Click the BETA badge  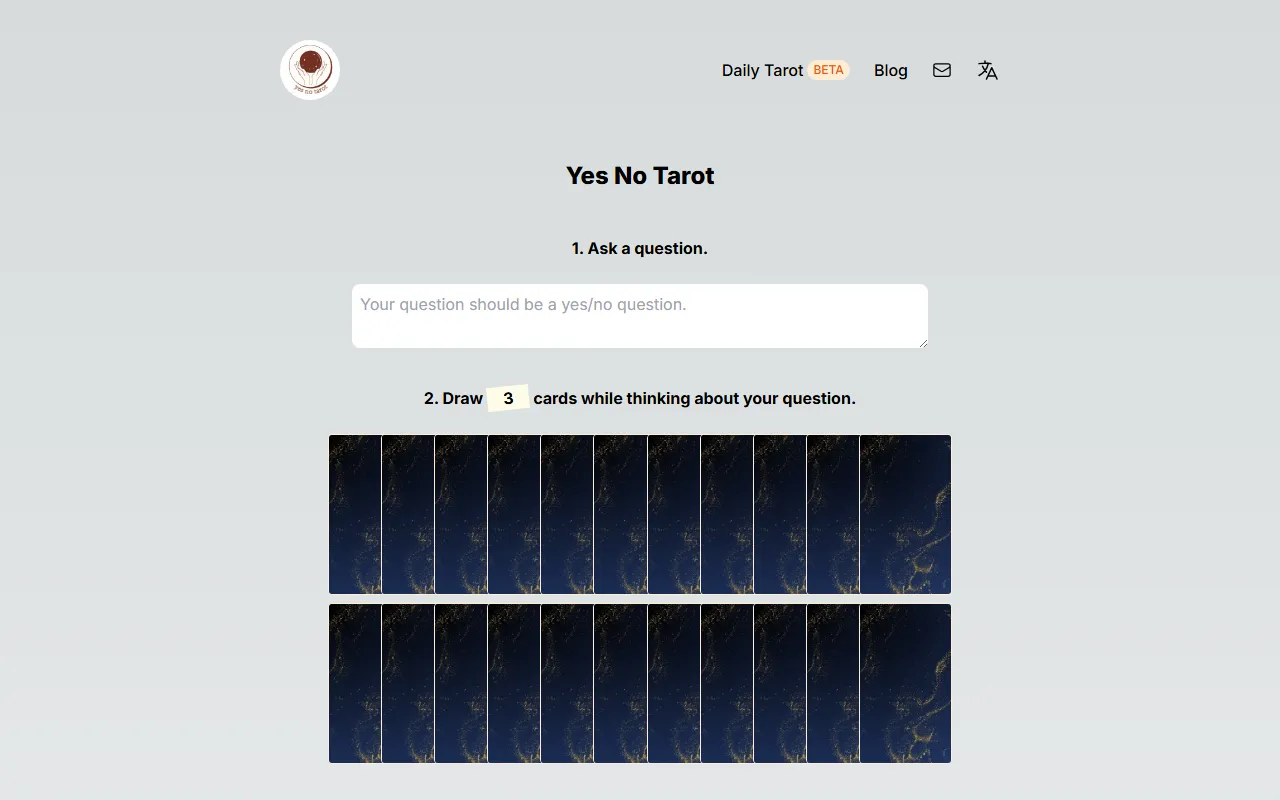pyautogui.click(x=828, y=70)
